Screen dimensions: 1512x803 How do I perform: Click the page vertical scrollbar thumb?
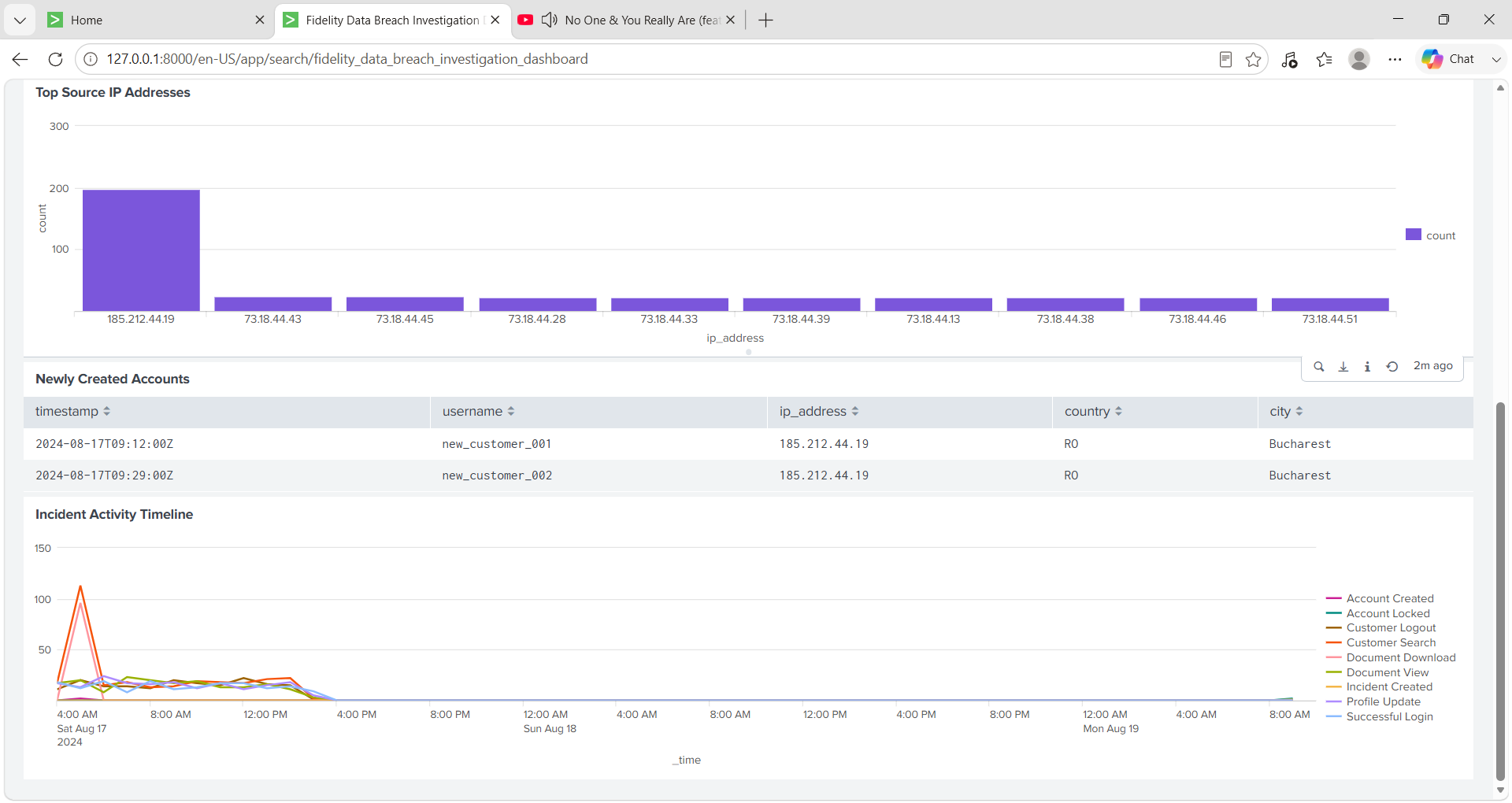(1500, 590)
